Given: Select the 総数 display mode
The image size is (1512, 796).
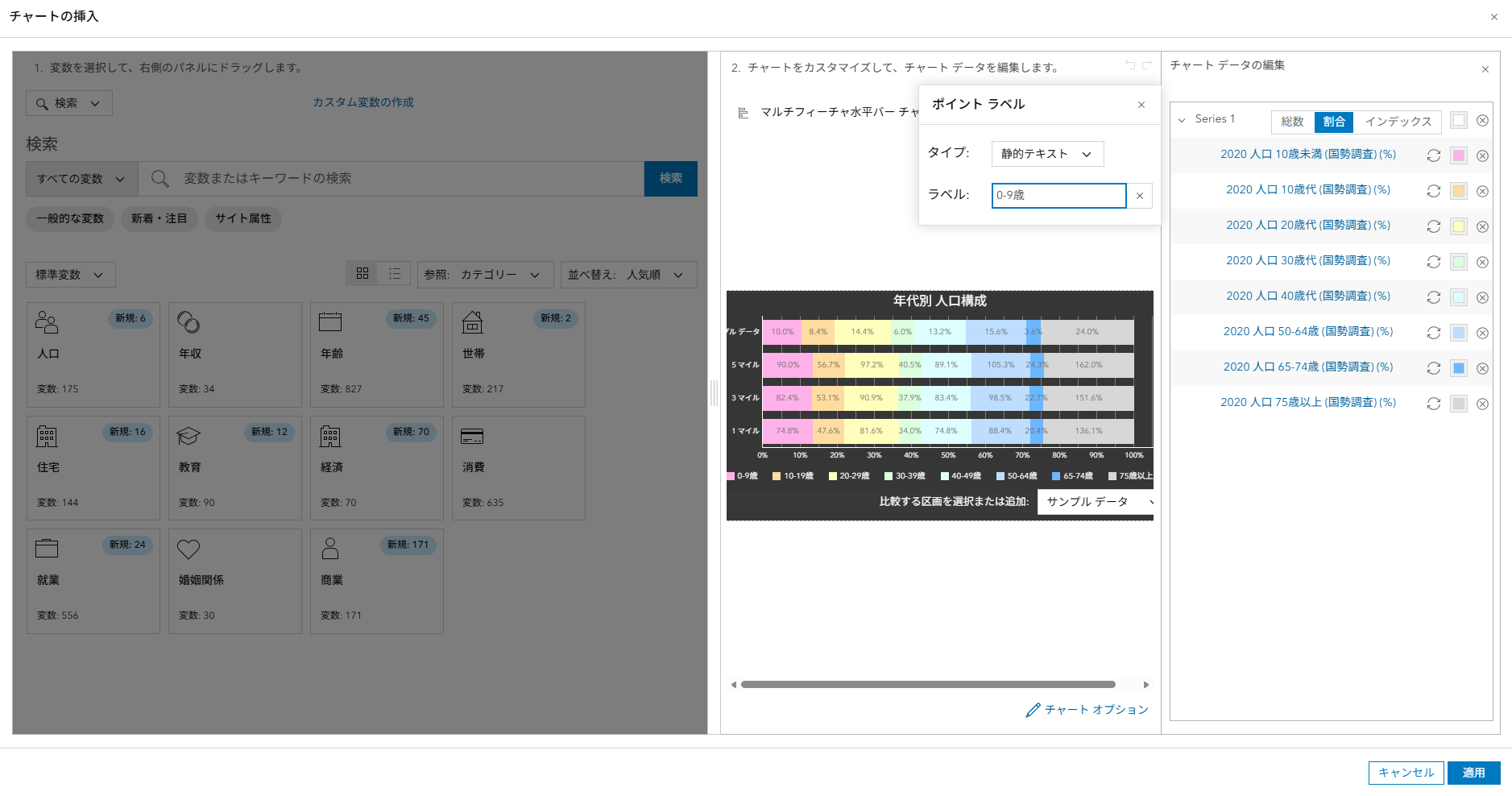Looking at the screenshot, I should click(1292, 122).
